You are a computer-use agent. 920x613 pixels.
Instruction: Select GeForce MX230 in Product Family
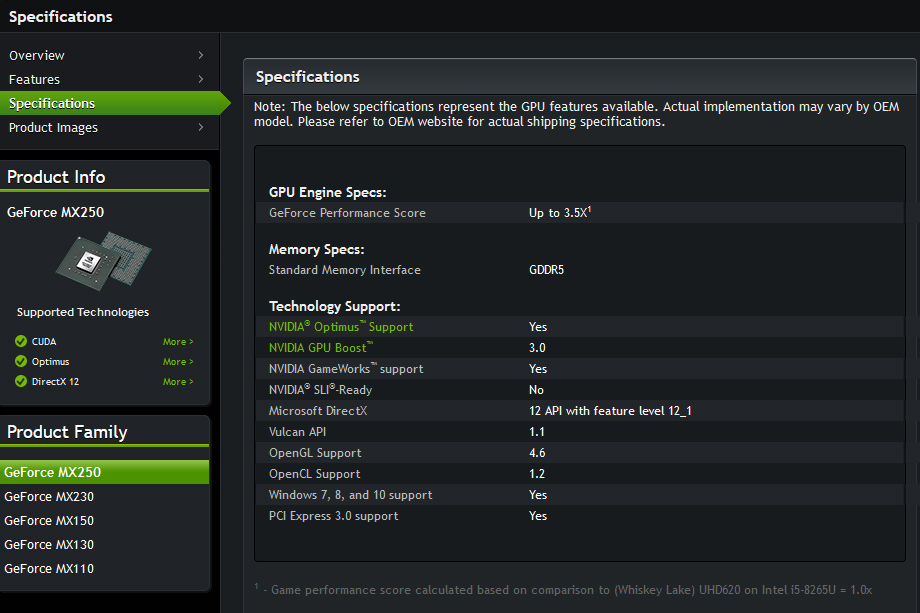point(49,496)
